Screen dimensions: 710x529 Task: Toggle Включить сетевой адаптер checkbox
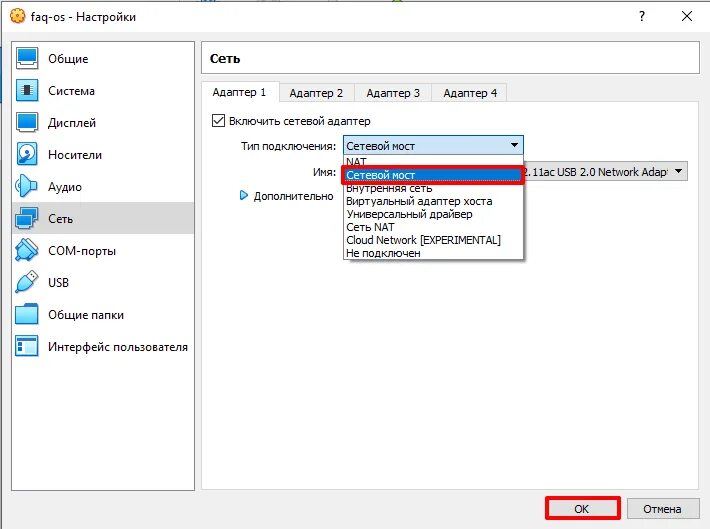218,121
